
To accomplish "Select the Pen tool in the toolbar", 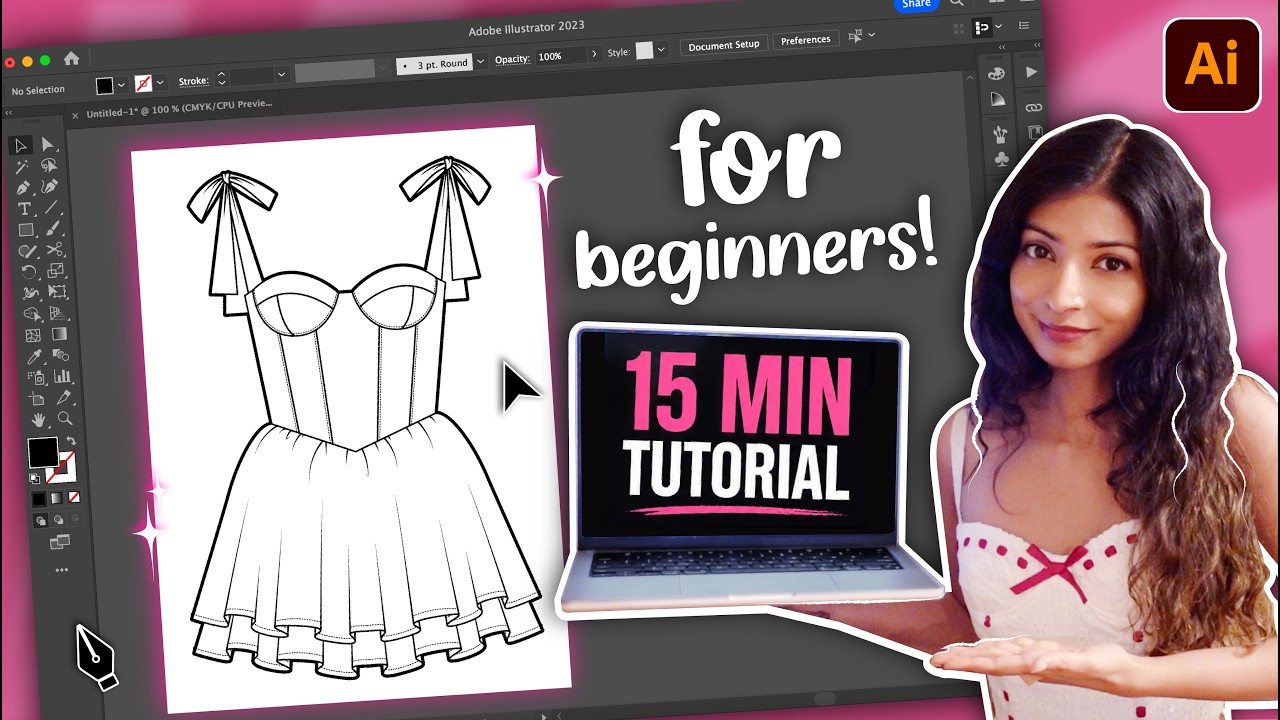I will pos(23,187).
